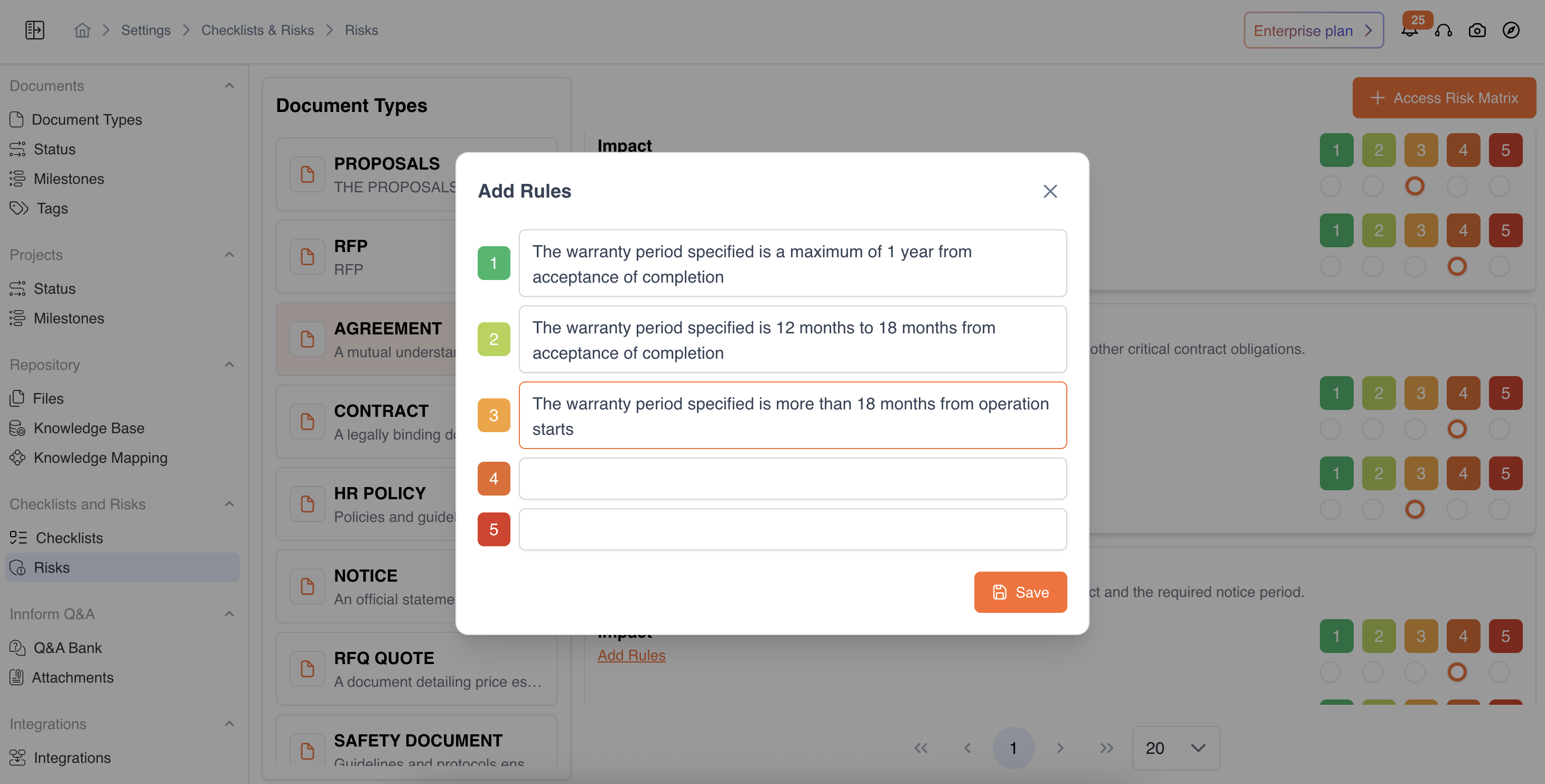The image size is (1545, 784).
Task: Select the first radio in bottom impact row
Action: [1330, 672]
